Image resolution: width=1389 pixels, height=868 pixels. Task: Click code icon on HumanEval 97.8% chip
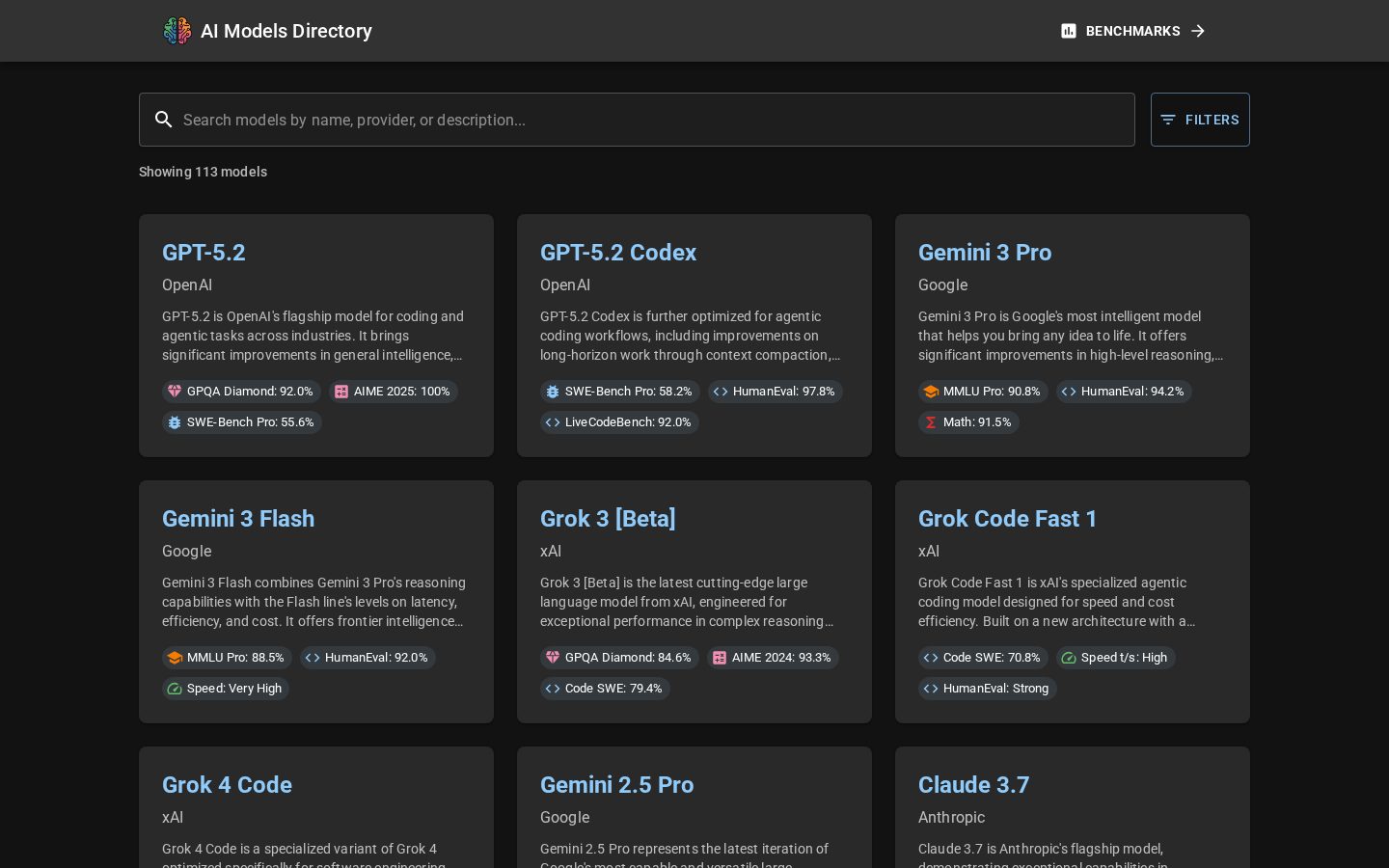(x=721, y=392)
